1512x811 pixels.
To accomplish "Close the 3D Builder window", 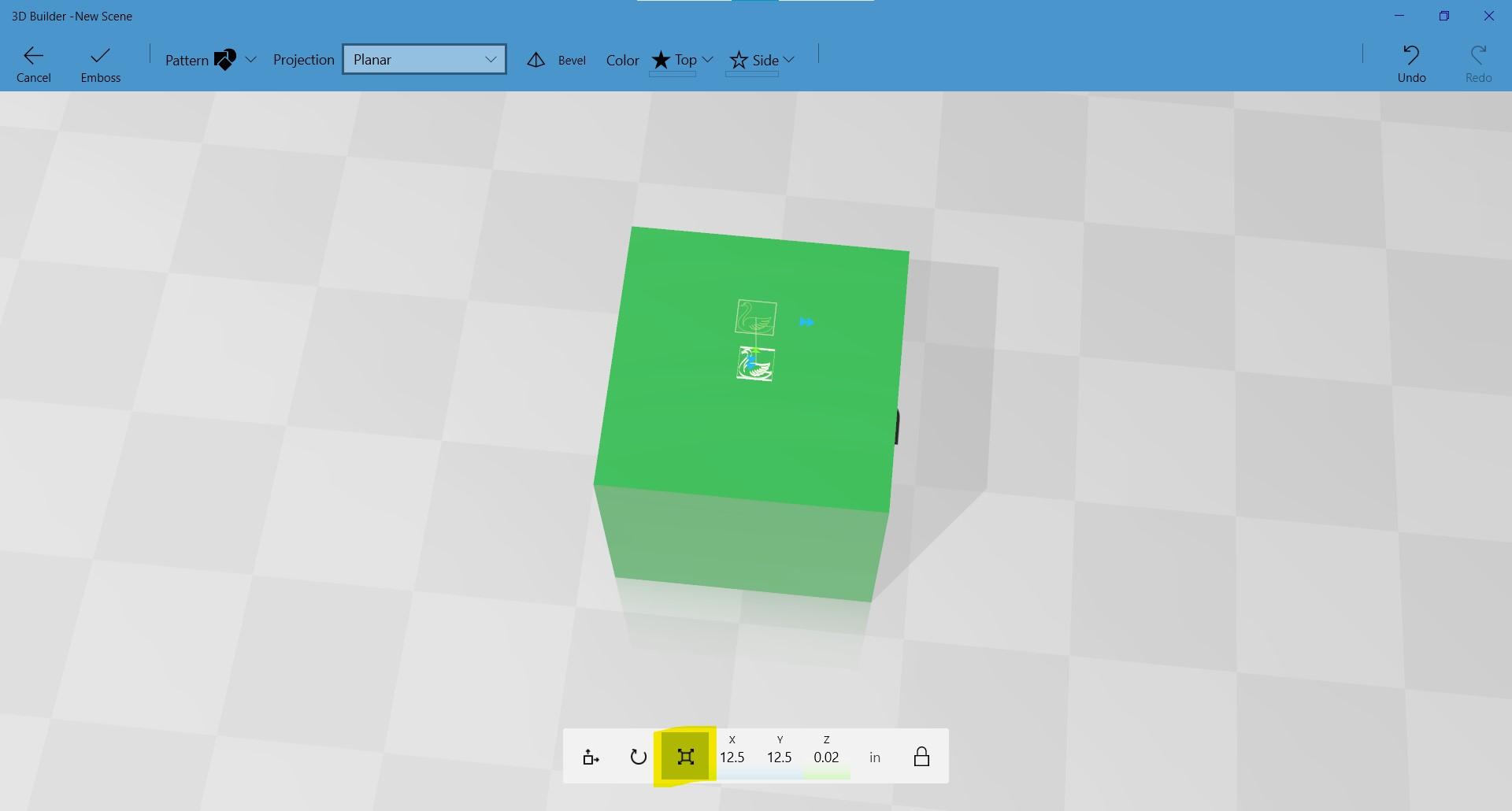I will tap(1489, 16).
